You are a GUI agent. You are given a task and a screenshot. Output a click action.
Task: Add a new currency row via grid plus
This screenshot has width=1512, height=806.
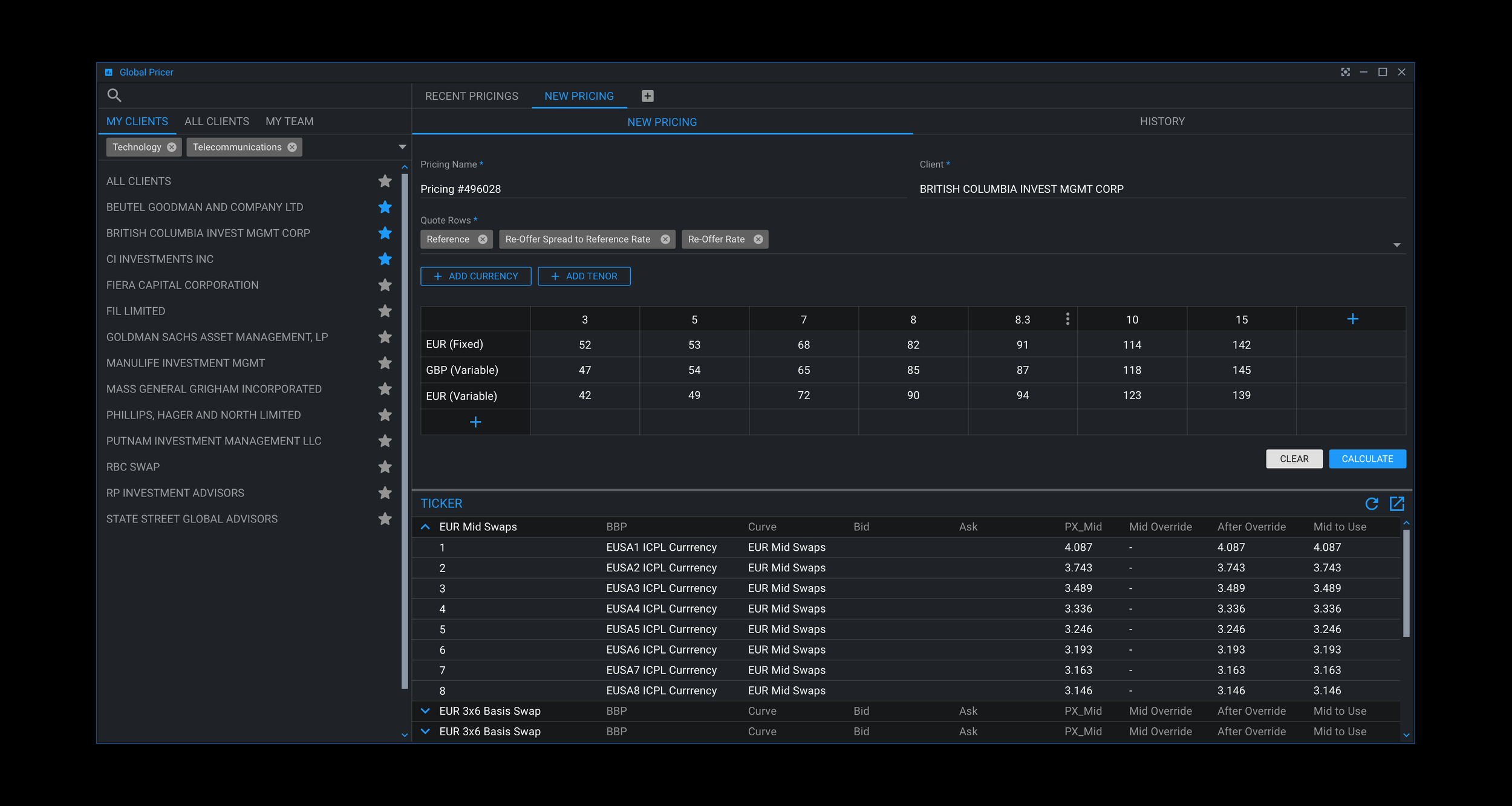(475, 422)
